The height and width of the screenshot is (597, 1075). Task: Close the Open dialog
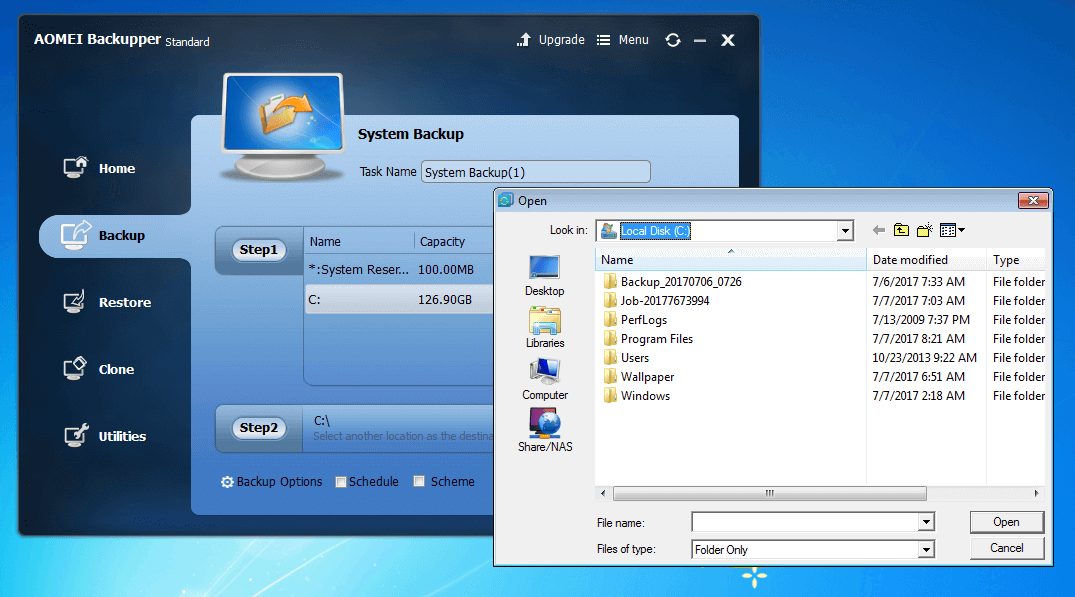(x=1032, y=200)
